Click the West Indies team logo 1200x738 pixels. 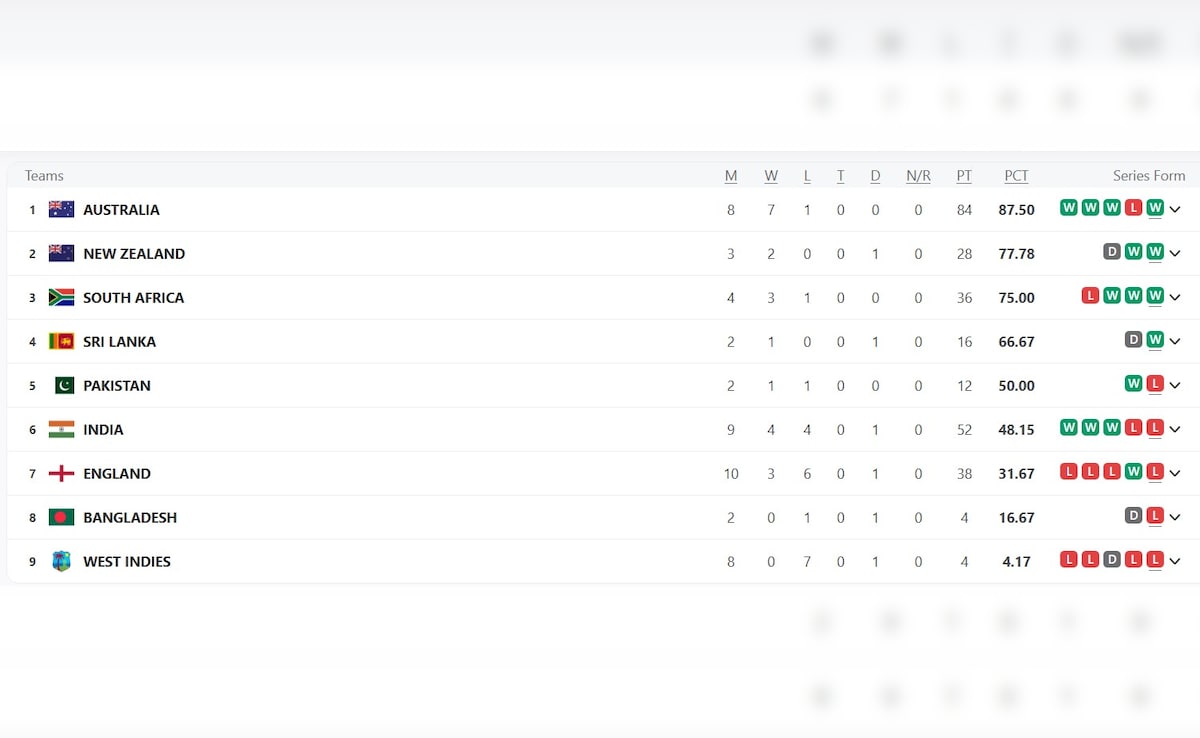[61, 561]
